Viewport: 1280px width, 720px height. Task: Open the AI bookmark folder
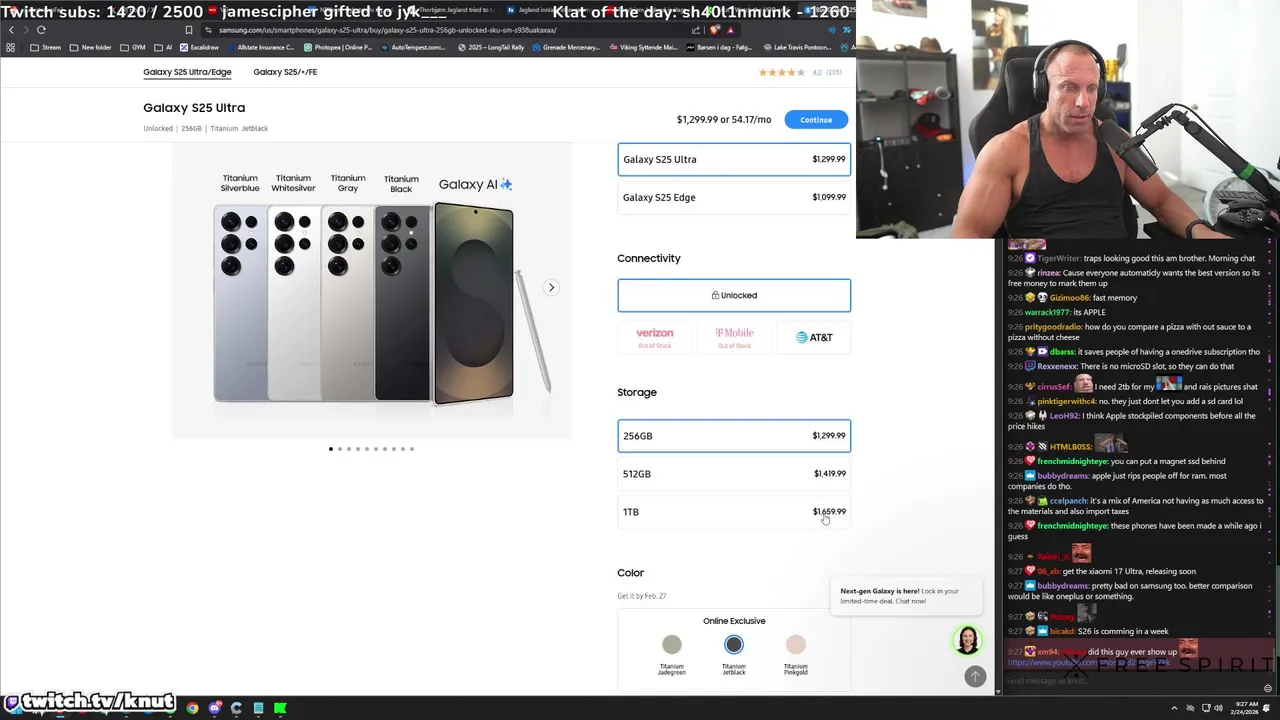[x=163, y=47]
